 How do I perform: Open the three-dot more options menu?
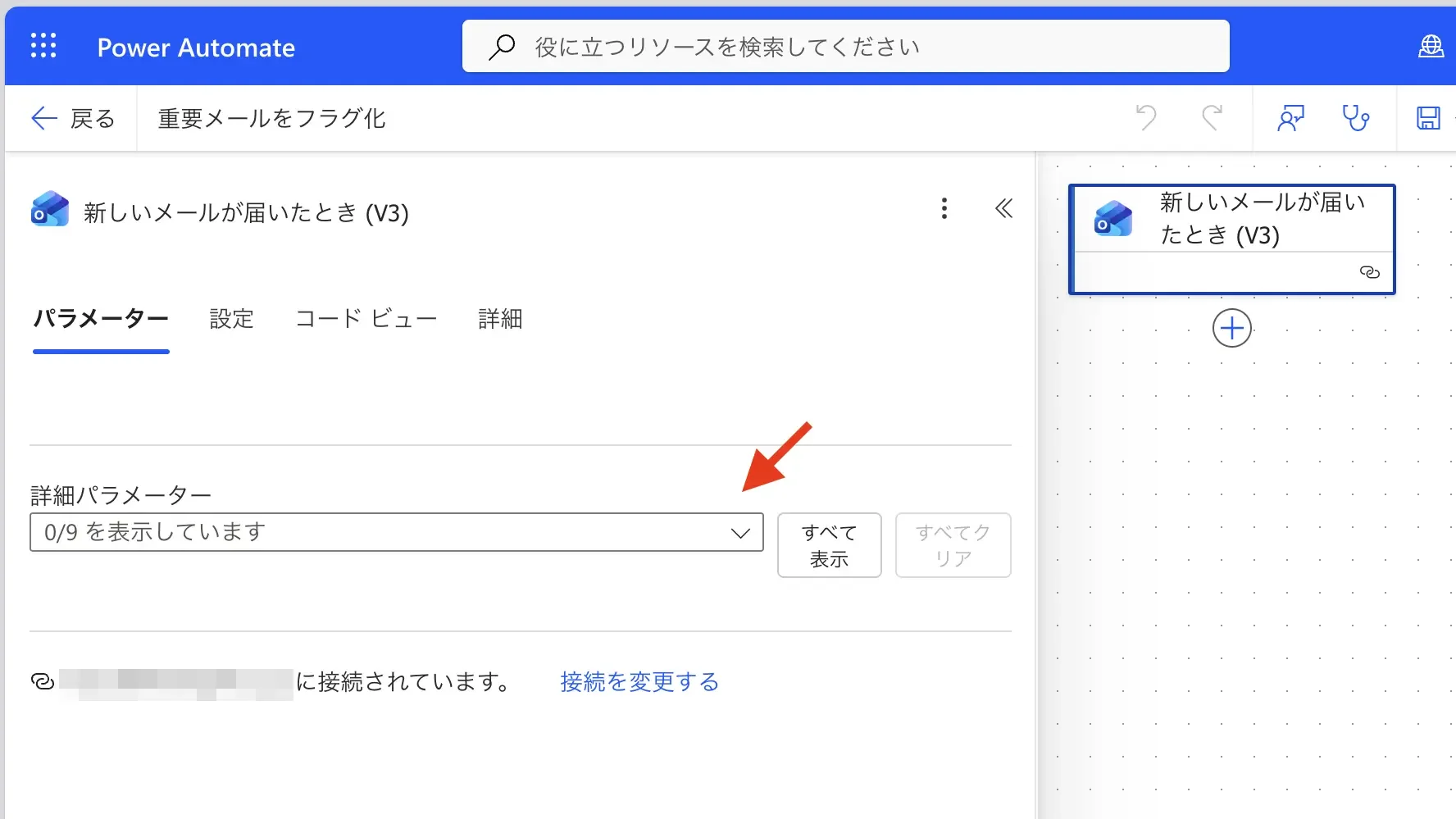pyautogui.click(x=944, y=209)
